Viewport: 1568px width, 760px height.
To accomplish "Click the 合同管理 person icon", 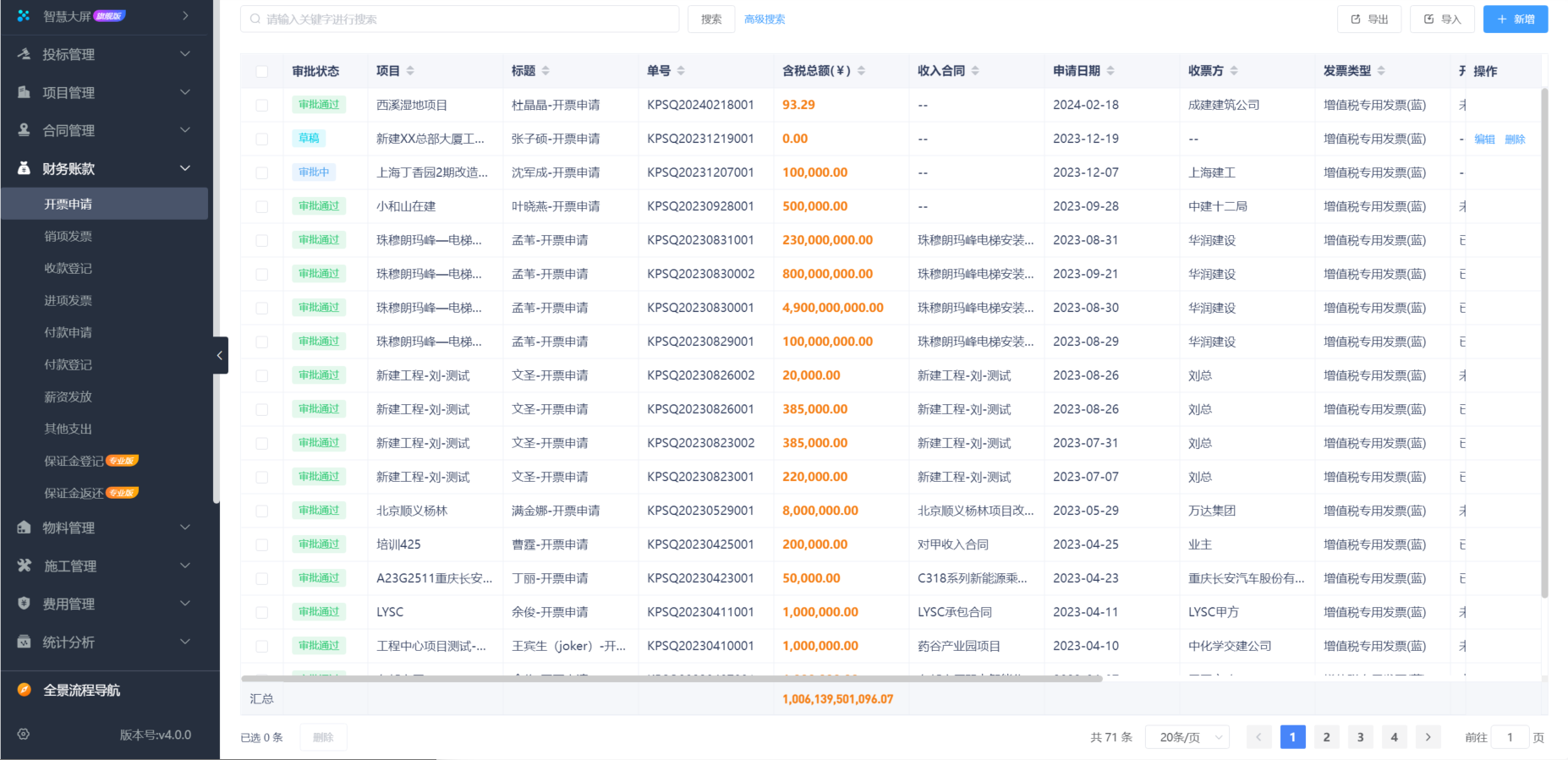I will [24, 130].
